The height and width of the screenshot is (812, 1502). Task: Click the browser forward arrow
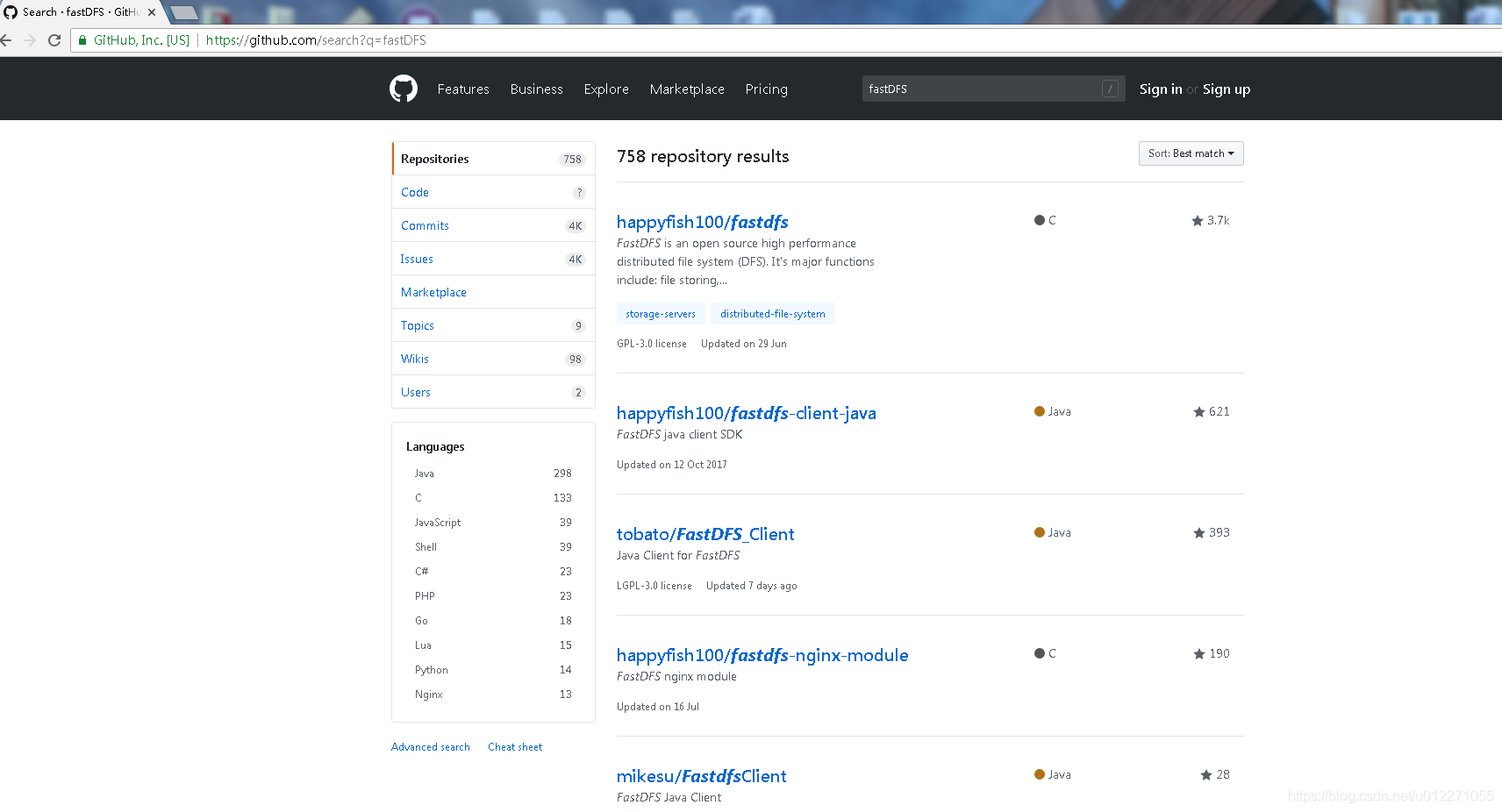(x=30, y=40)
